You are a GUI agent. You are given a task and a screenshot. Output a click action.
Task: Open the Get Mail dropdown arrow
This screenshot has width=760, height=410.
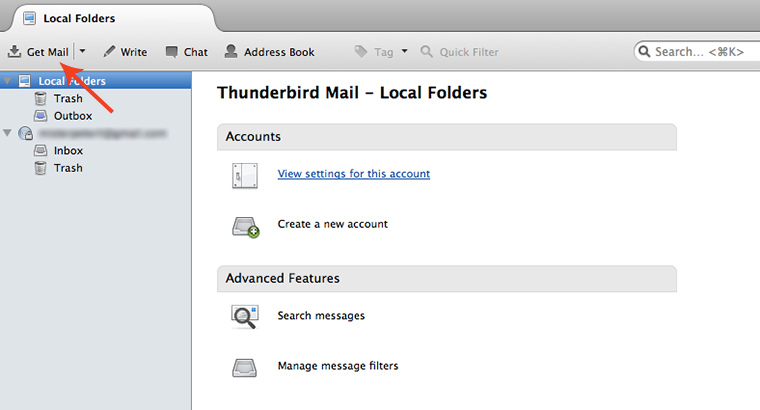click(82, 51)
